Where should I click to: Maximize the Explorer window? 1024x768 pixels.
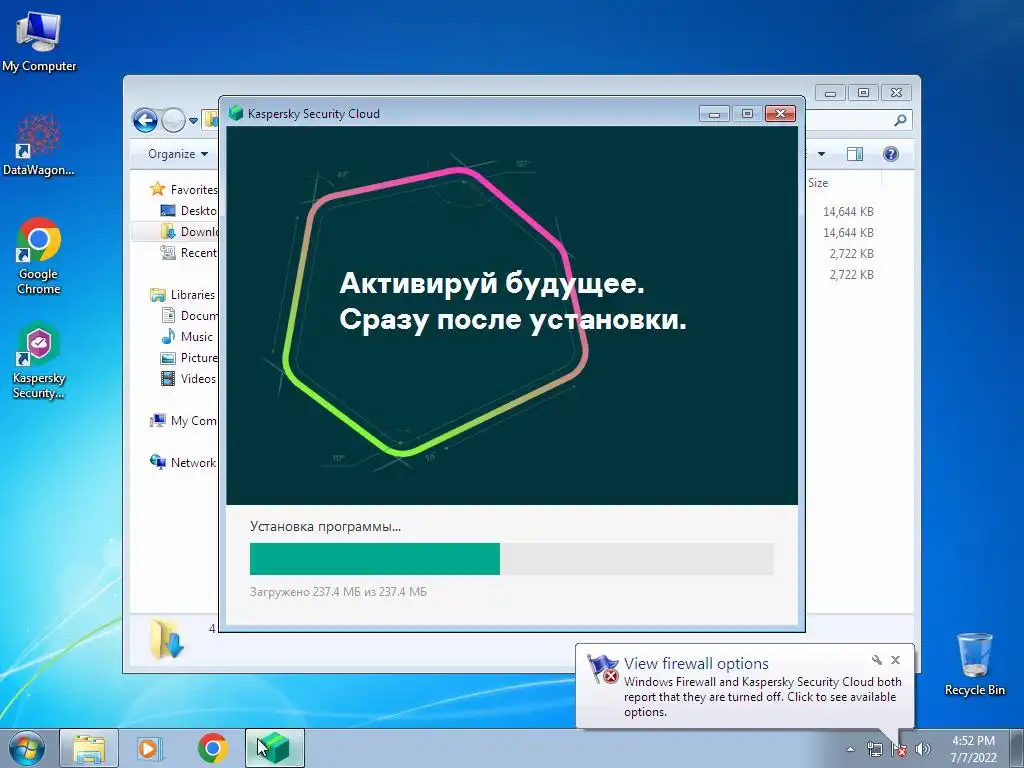(x=863, y=93)
